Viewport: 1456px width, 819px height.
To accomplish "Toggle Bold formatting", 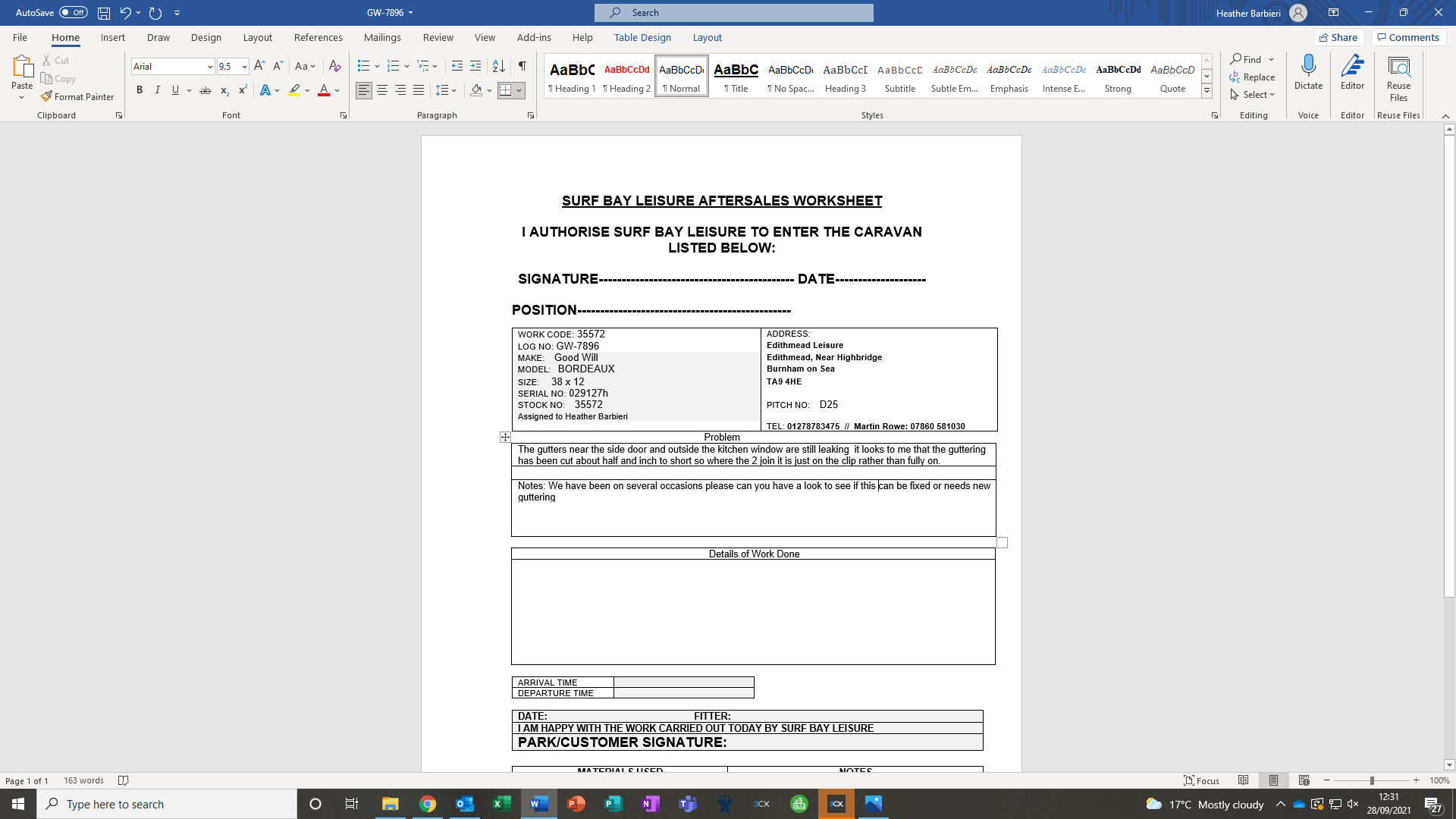I will pos(140,90).
